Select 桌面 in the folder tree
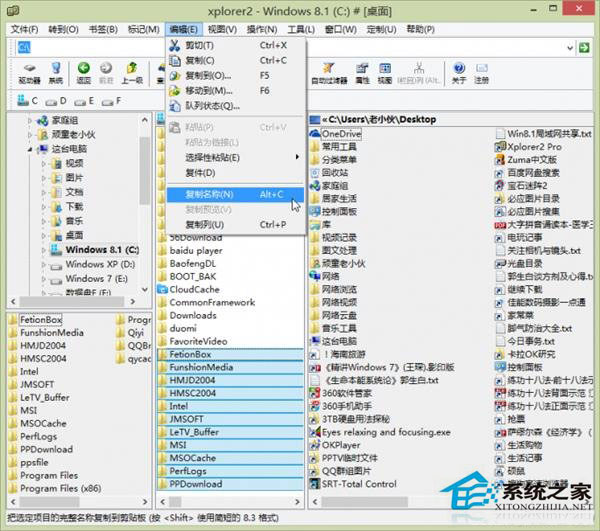This screenshot has width=600, height=531. [67, 235]
